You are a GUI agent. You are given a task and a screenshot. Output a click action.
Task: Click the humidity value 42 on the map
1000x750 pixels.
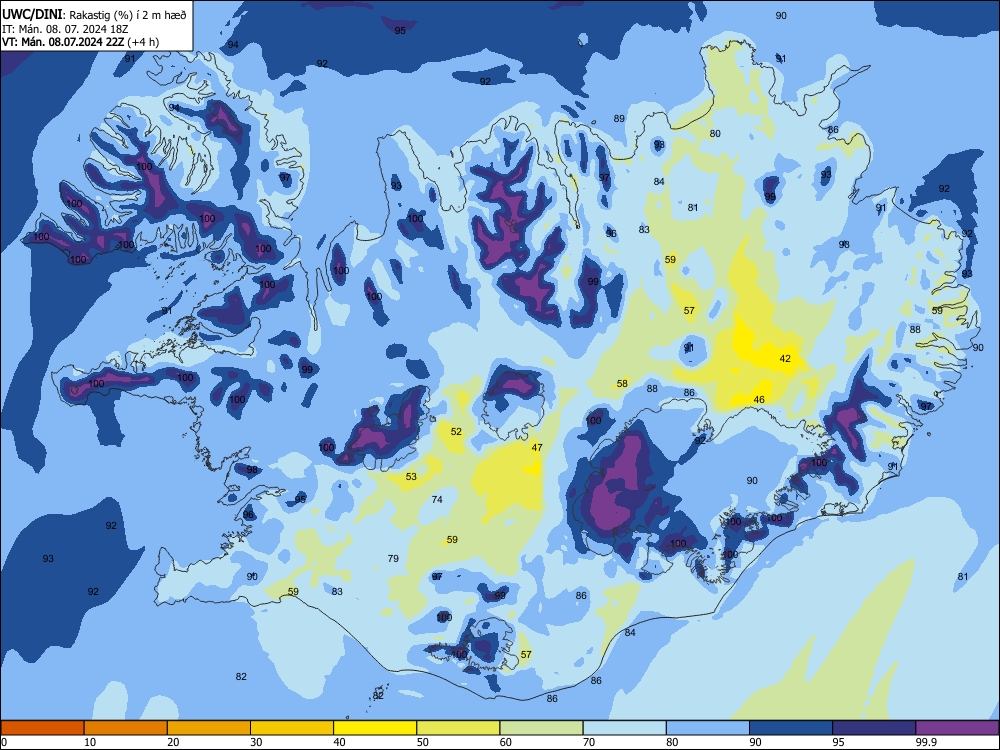(x=785, y=358)
